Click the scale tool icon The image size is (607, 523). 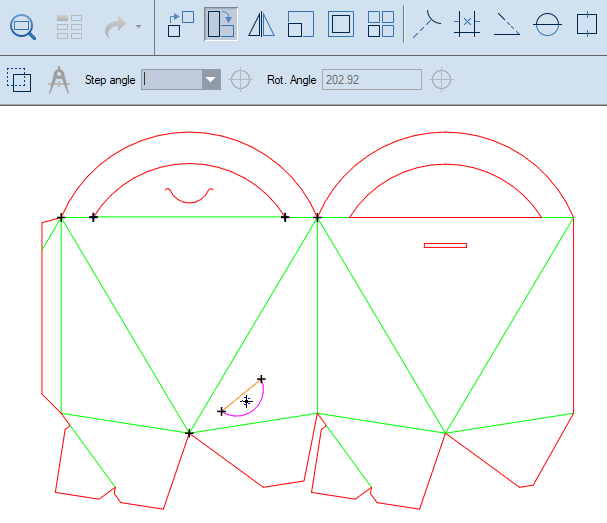point(300,24)
